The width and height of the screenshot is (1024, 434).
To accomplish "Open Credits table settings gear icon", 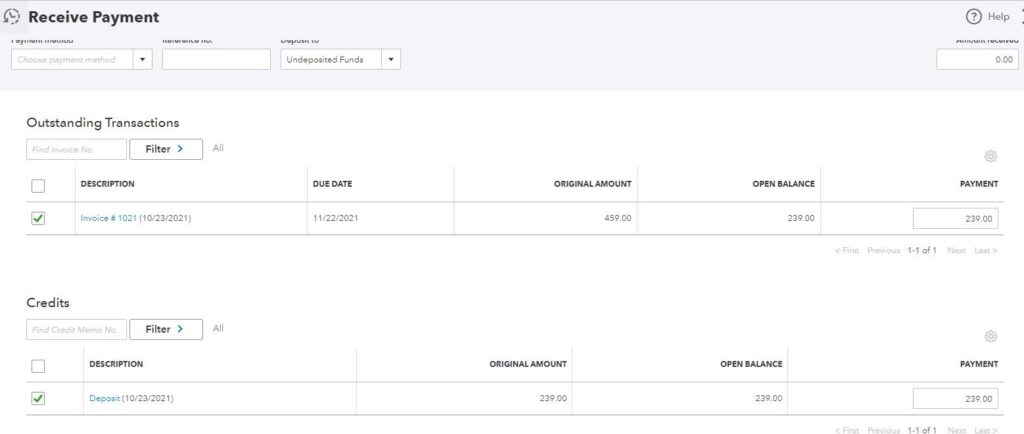I will click(x=990, y=336).
